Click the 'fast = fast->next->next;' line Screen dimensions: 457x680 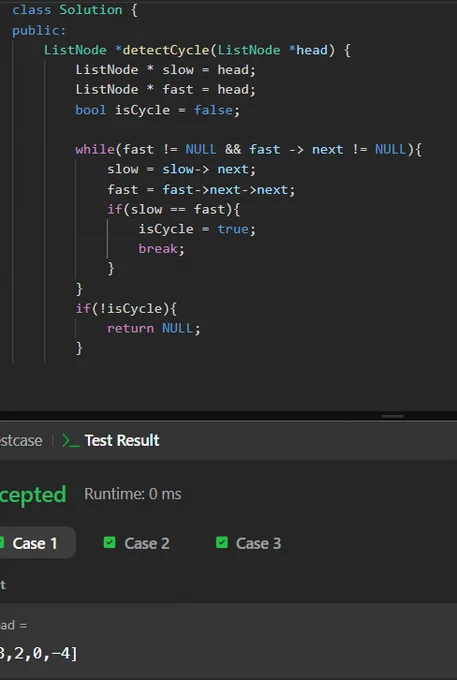pyautogui.click(x=201, y=190)
